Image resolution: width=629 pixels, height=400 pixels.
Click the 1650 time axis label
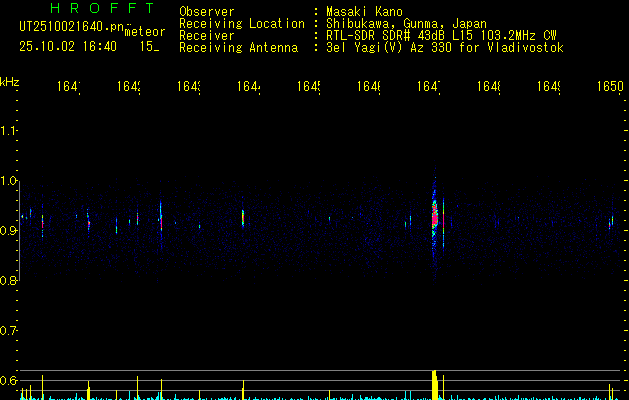tap(610, 86)
